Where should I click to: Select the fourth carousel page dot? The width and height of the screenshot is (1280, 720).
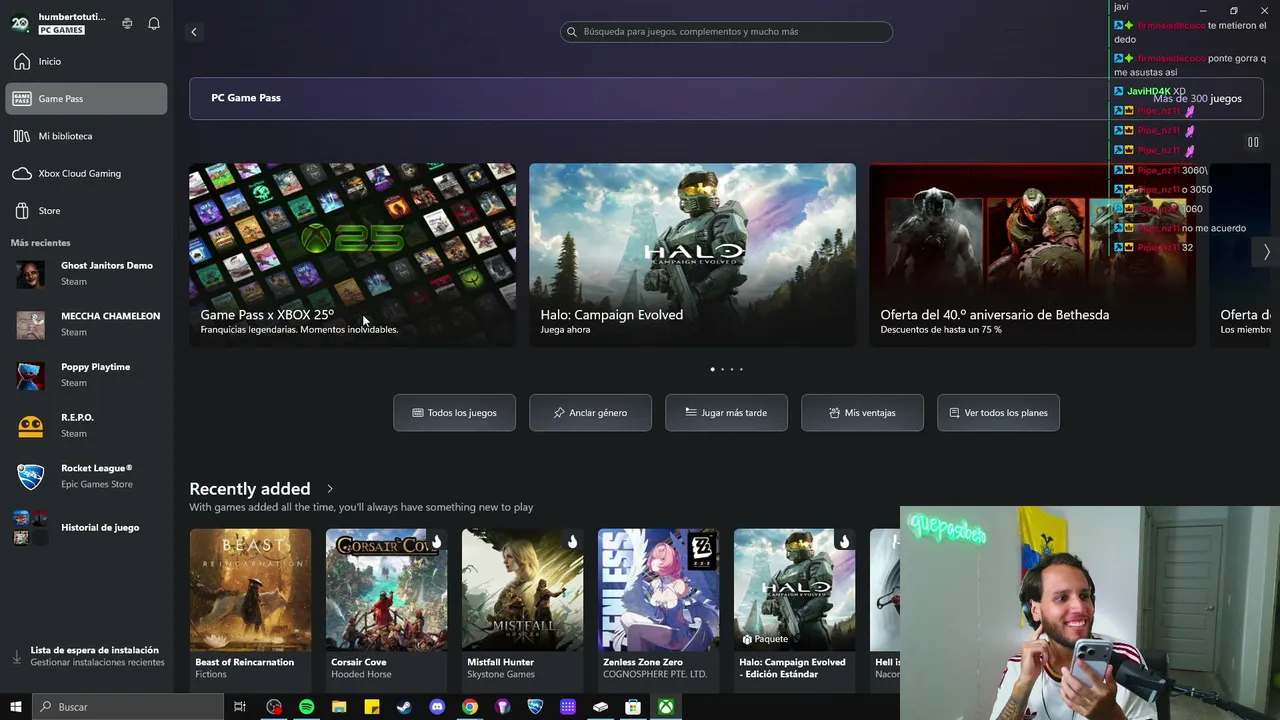coord(741,369)
